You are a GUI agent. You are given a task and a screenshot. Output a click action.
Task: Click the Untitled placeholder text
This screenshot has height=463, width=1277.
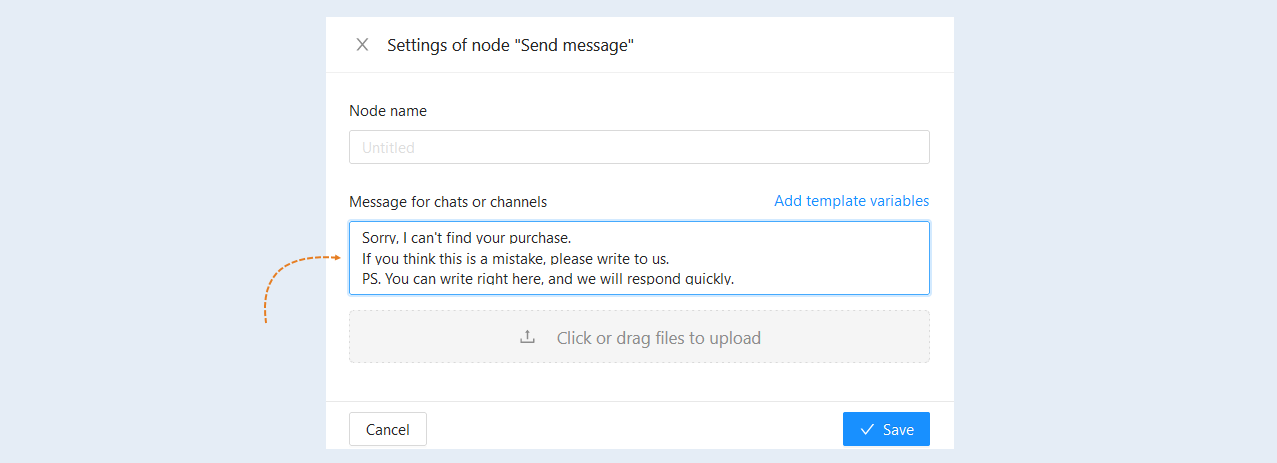point(388,148)
